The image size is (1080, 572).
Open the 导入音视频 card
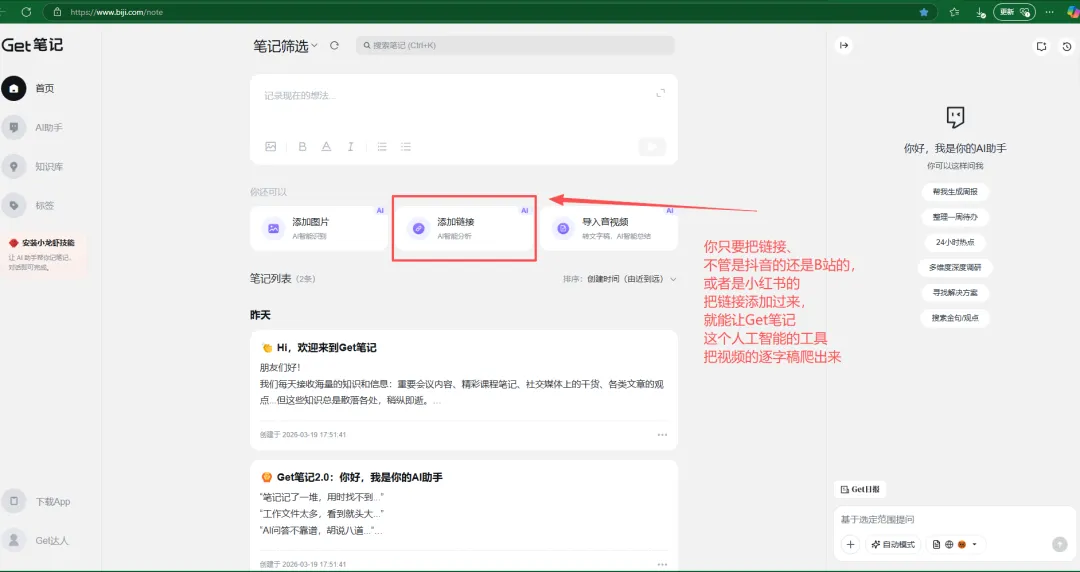609,228
